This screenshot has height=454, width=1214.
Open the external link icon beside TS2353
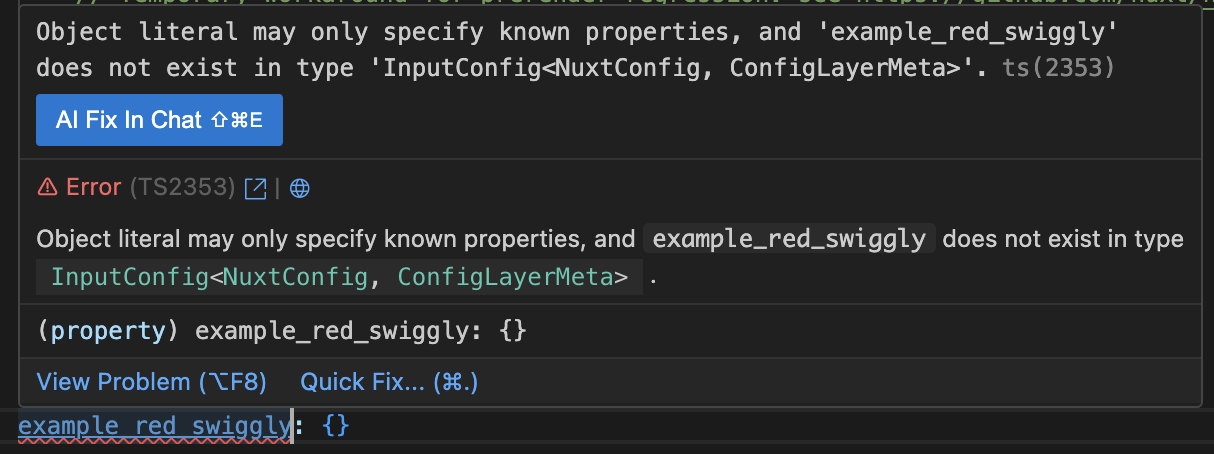256,188
